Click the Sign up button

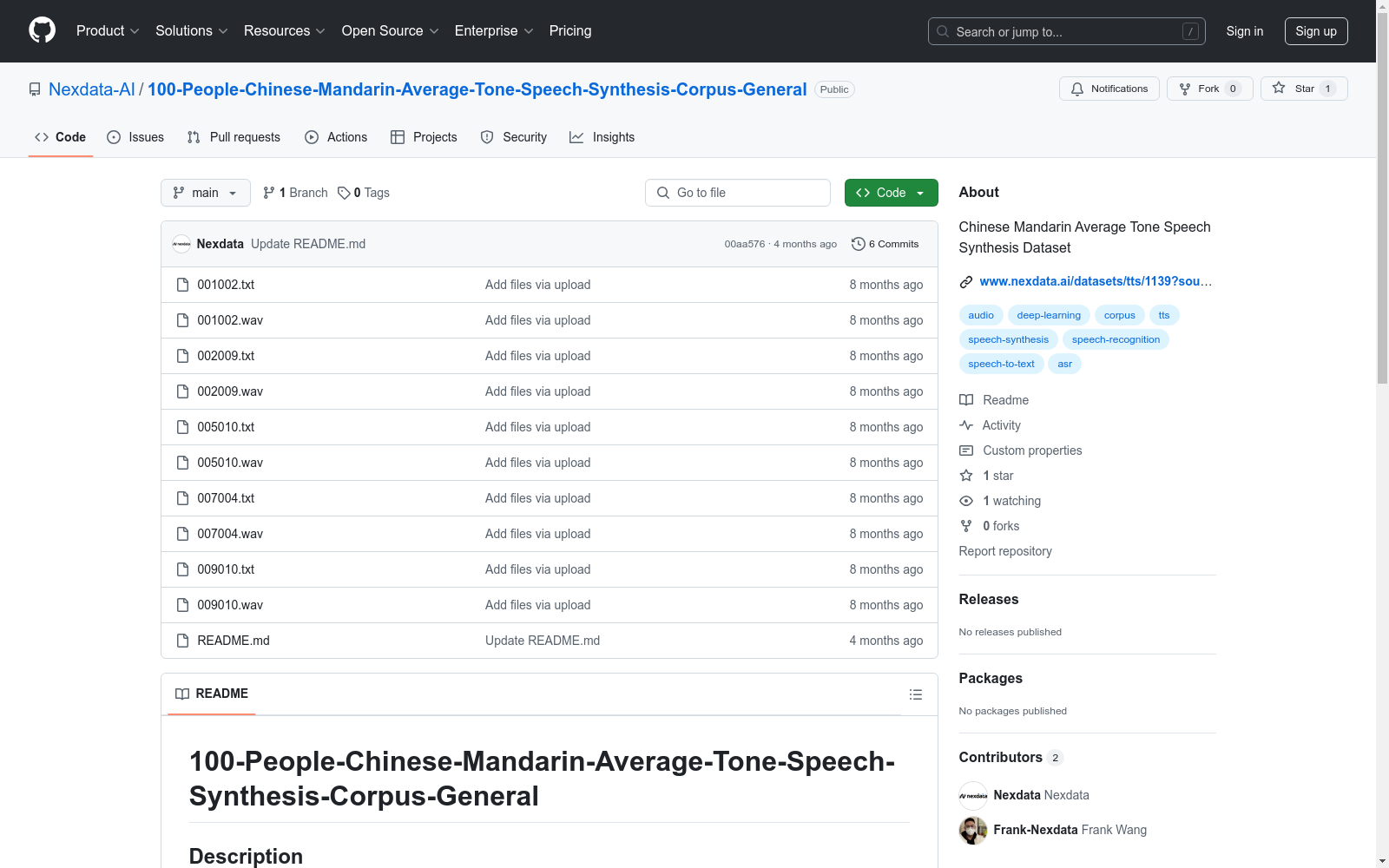pos(1316,31)
